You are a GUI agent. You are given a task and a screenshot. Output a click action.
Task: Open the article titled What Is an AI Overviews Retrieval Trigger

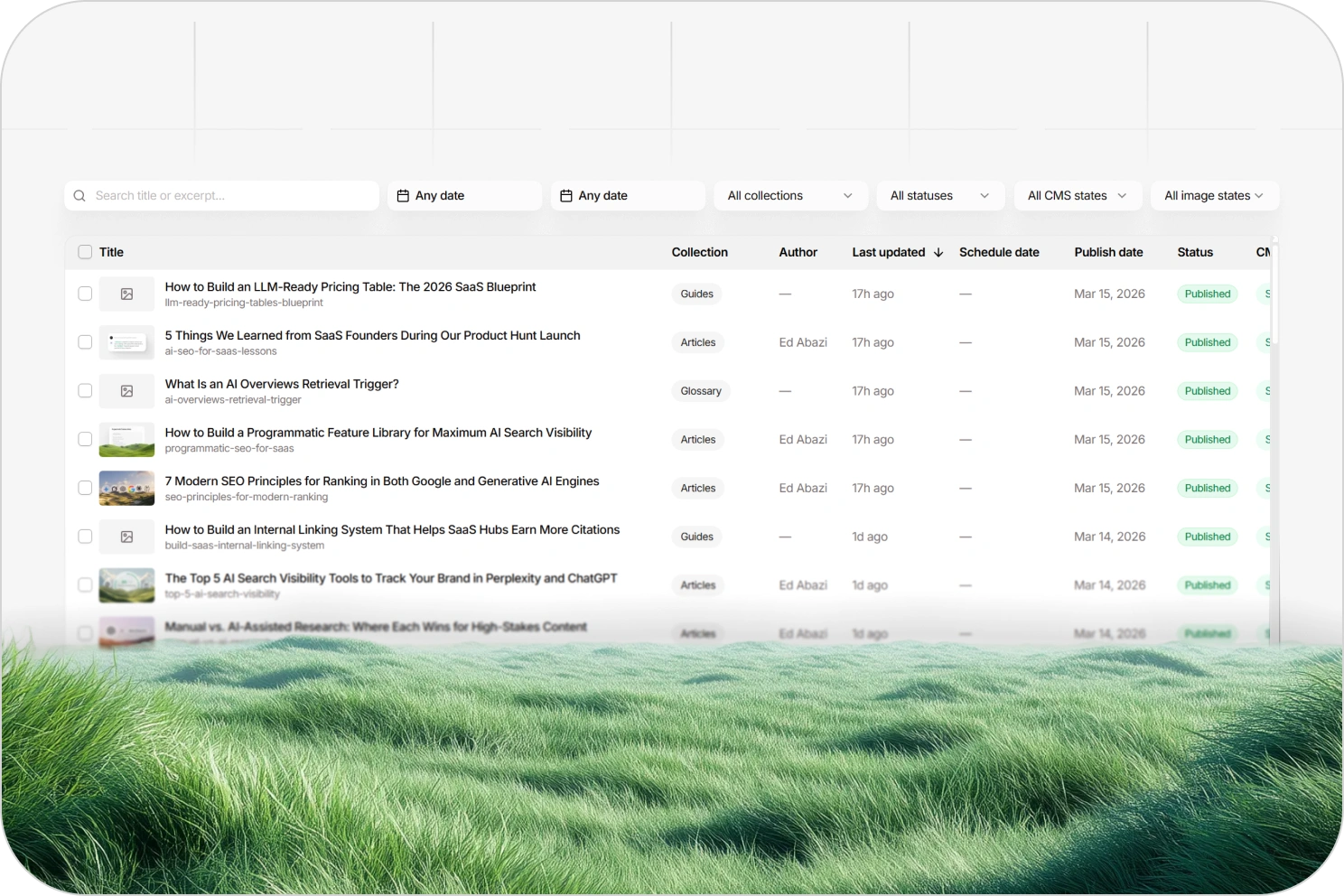click(x=281, y=383)
